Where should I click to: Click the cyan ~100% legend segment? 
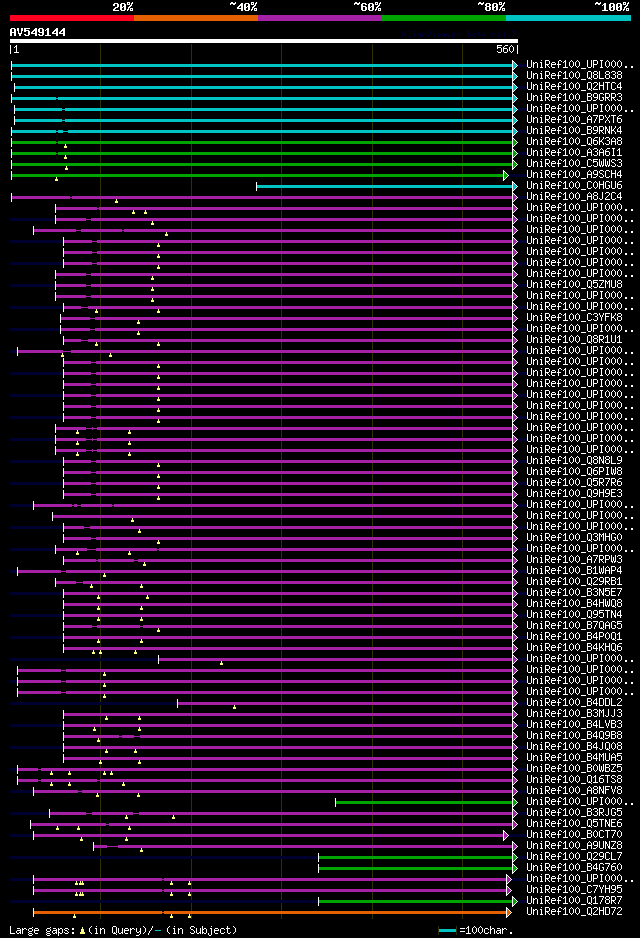pyautogui.click(x=568, y=18)
